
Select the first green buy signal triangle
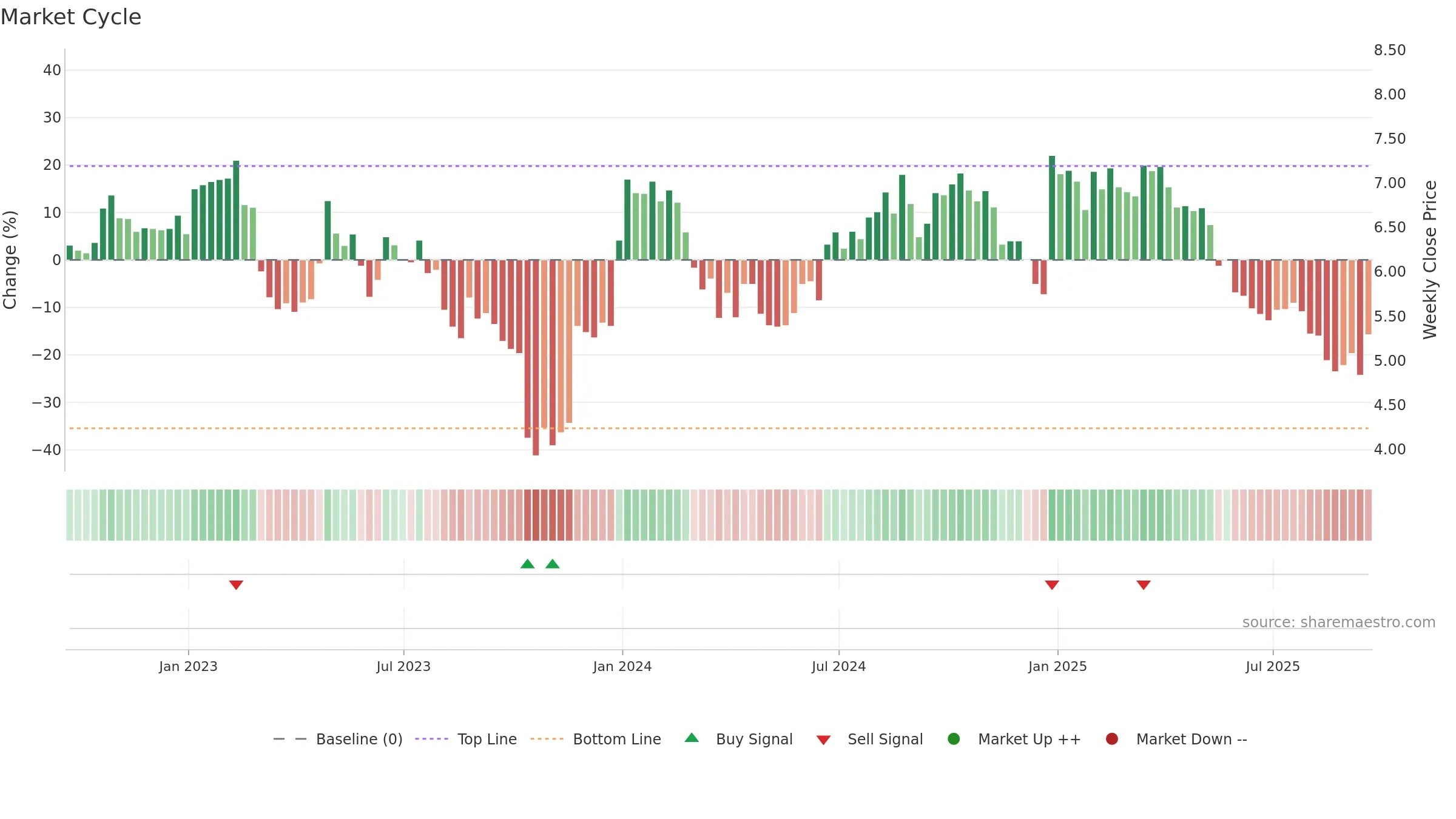point(528,564)
